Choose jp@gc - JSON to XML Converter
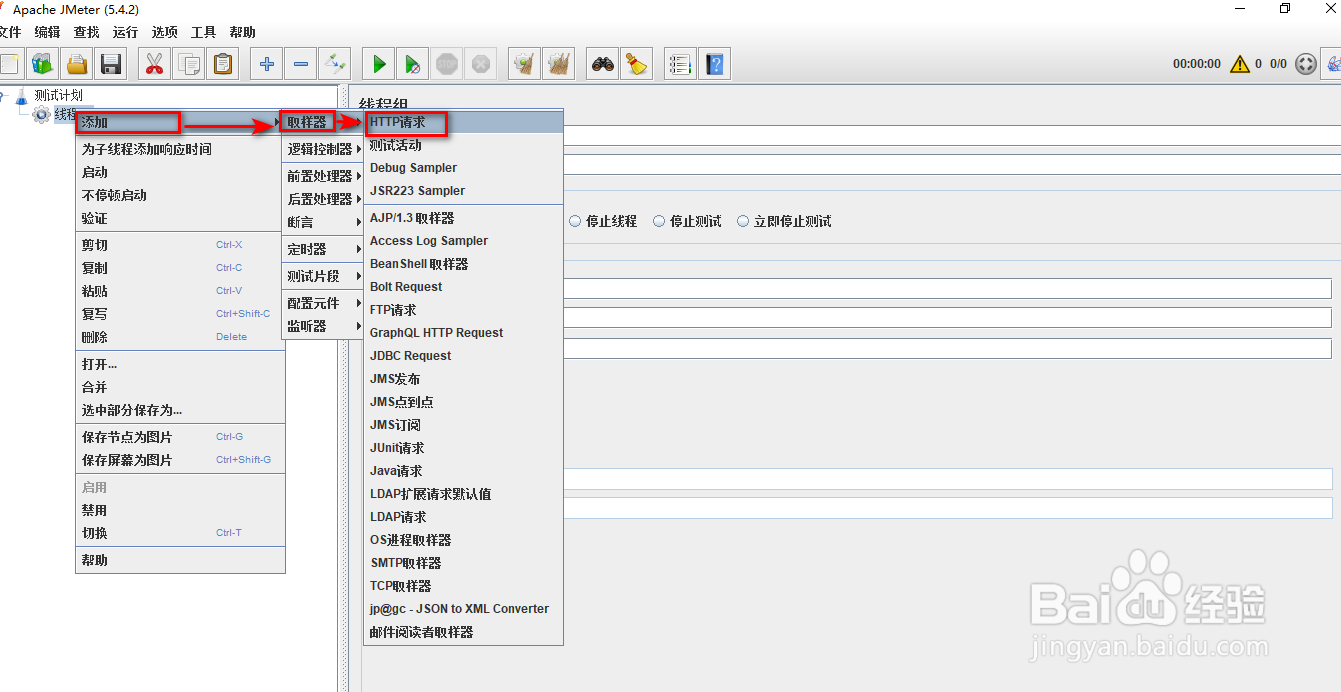Viewport: 1341px width, 692px height. coord(464,609)
